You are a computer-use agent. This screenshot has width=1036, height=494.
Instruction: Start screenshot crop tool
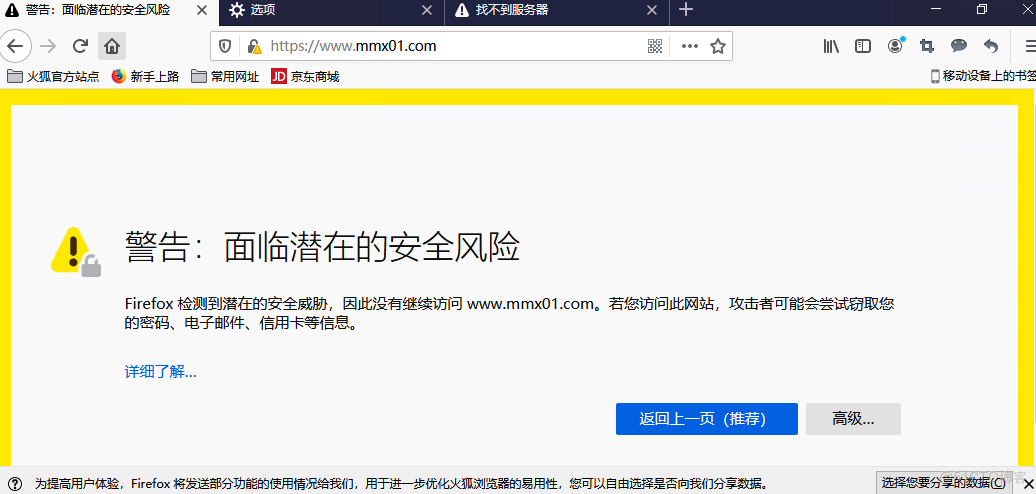pos(927,46)
